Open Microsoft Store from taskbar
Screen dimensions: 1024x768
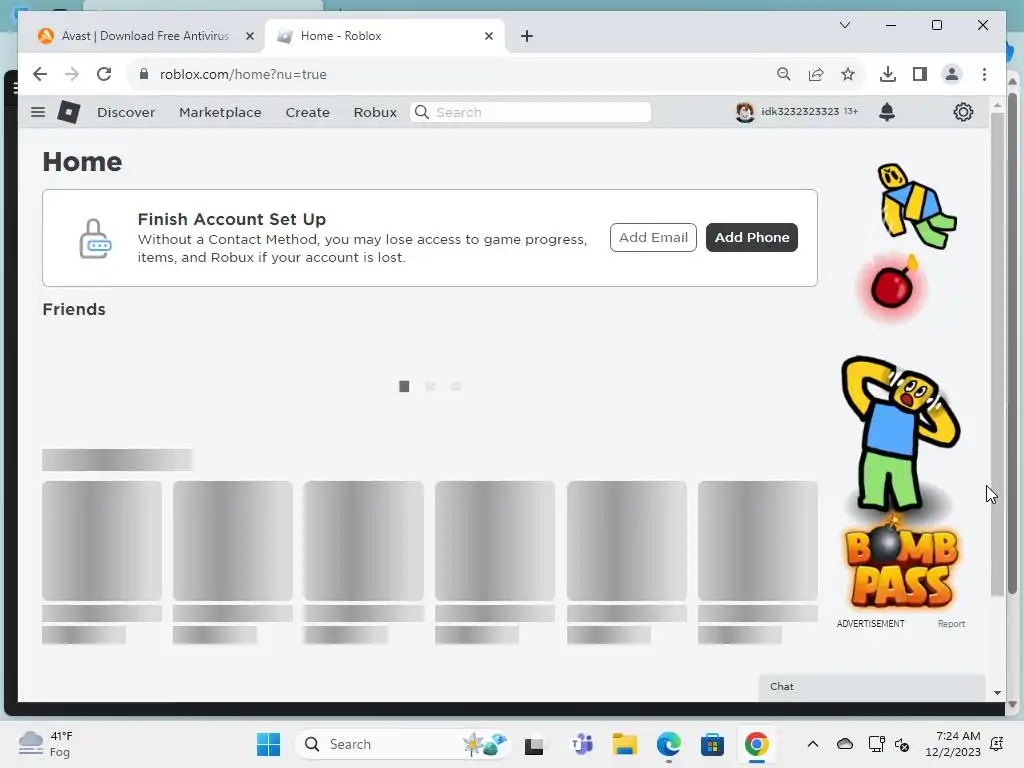712,744
